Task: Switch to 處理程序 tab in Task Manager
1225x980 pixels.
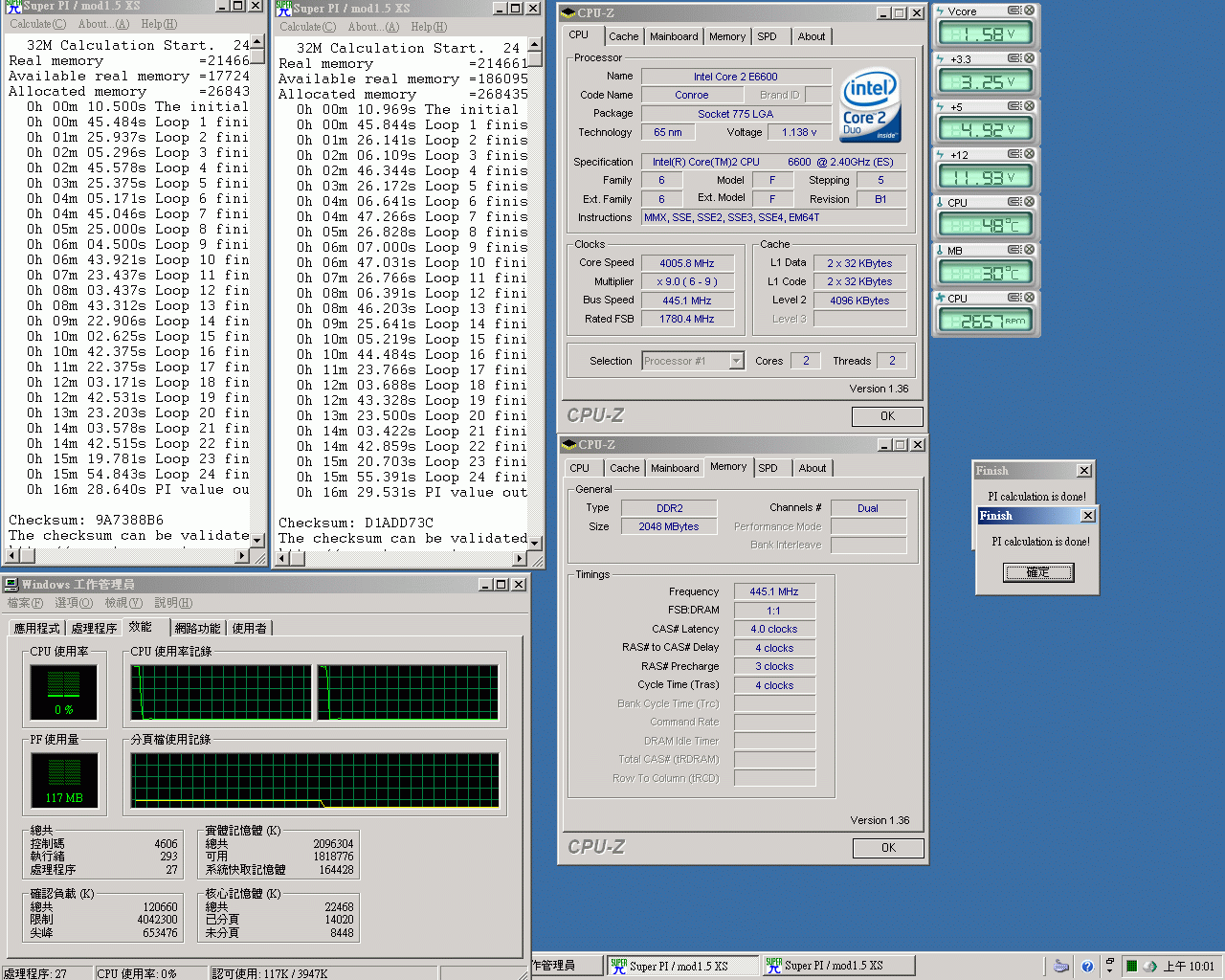Action: 94,628
